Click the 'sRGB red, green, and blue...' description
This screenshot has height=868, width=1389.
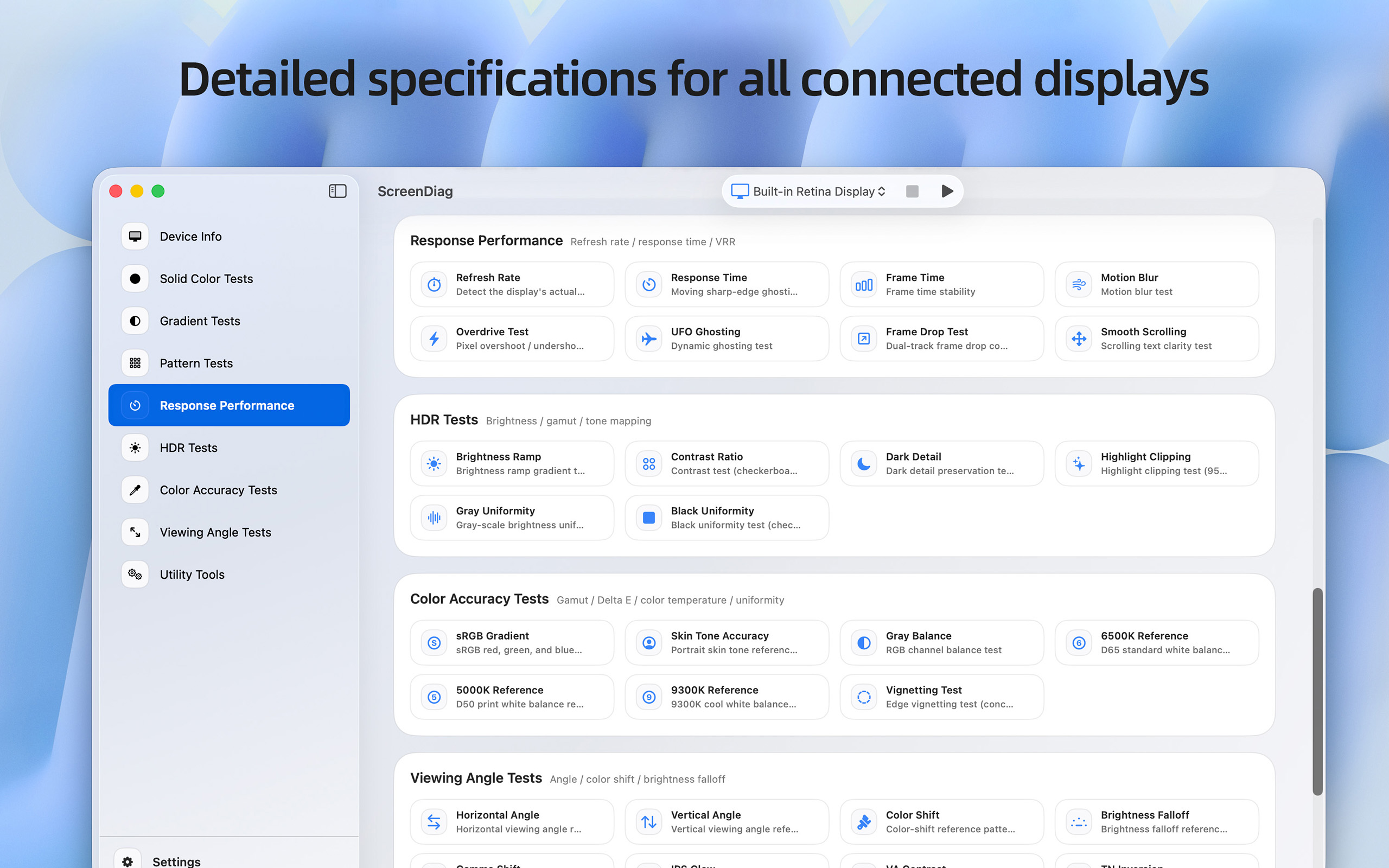click(519, 650)
